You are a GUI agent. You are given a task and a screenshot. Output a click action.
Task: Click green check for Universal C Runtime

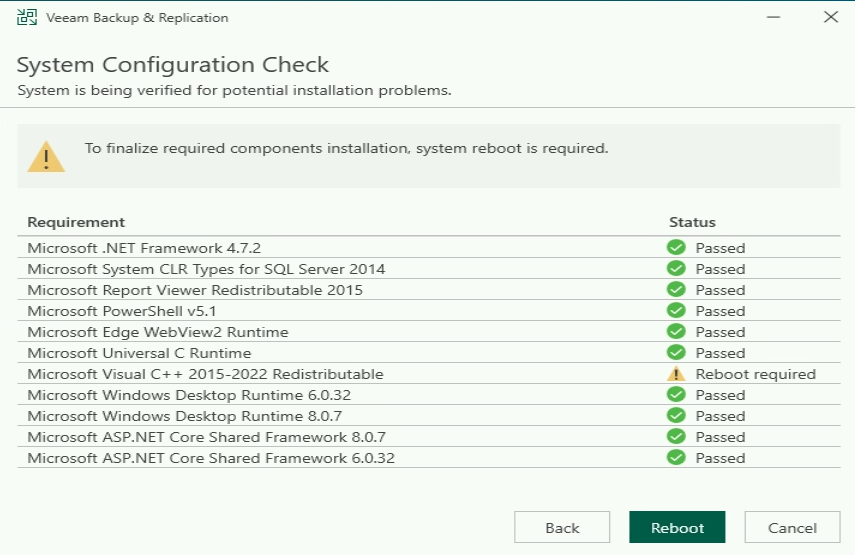[x=677, y=353]
